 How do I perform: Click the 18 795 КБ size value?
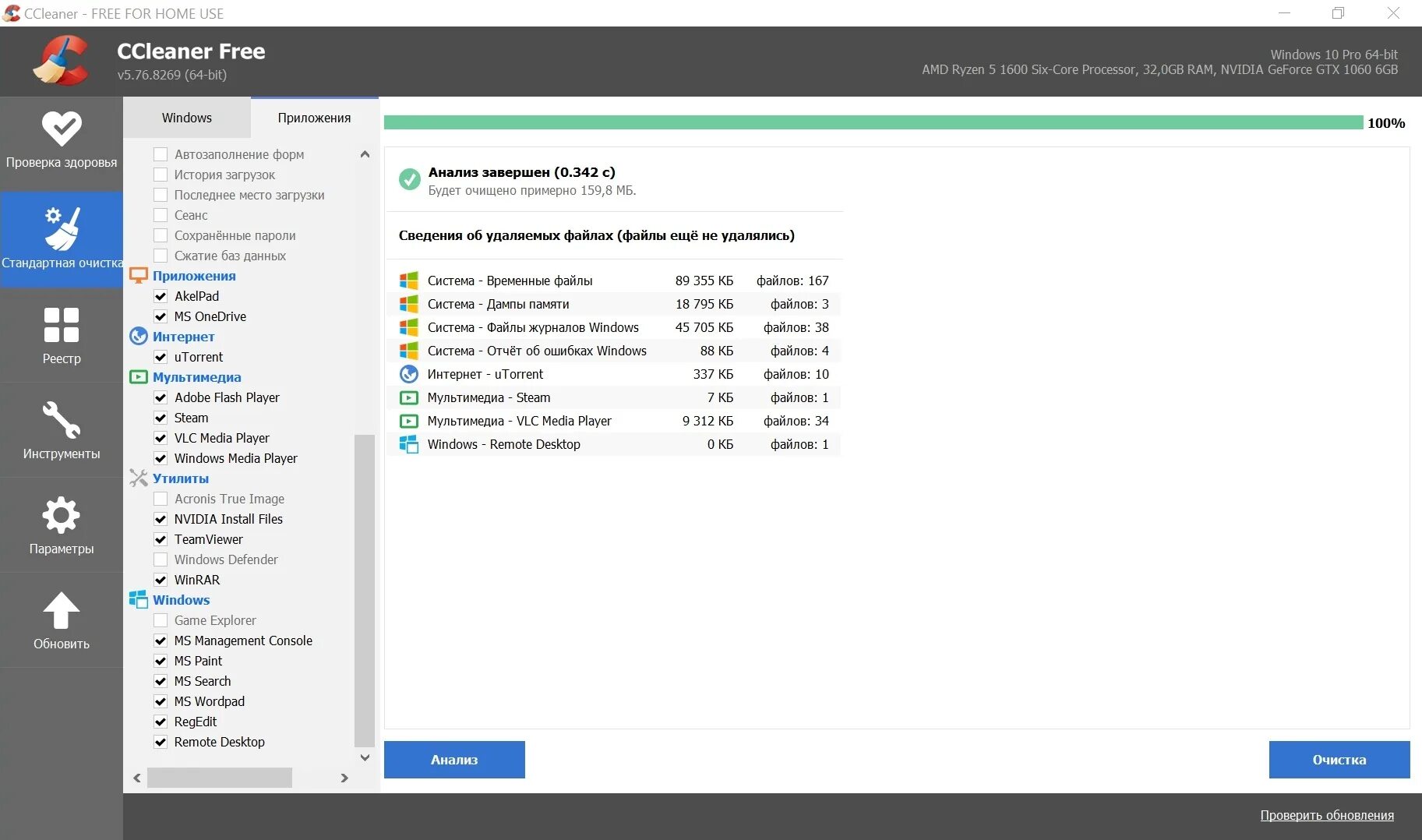point(704,304)
